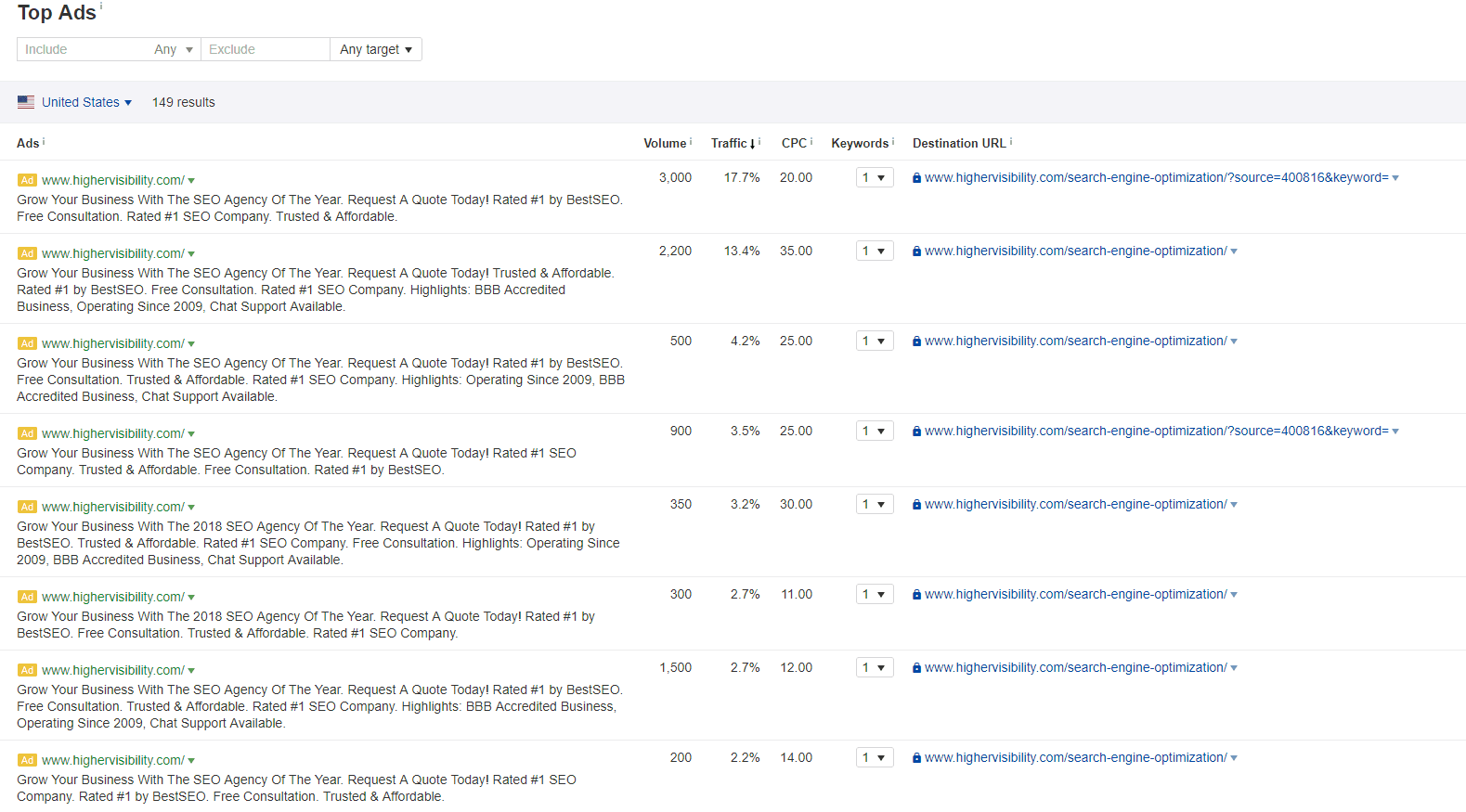
Task: Open destination URL for 2,200 volume ad
Action: [x=1076, y=251]
